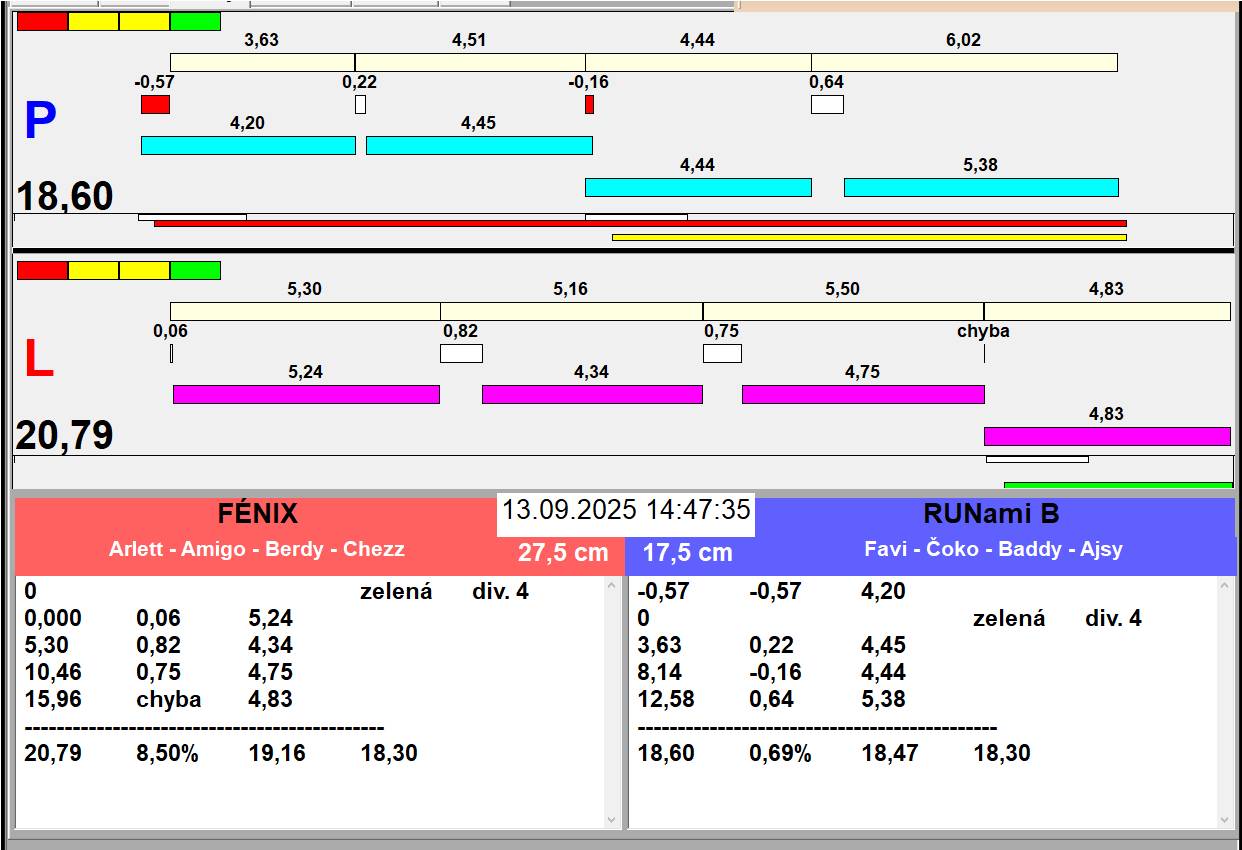Select the white 0,64 pass marker in lane P

(x=827, y=104)
